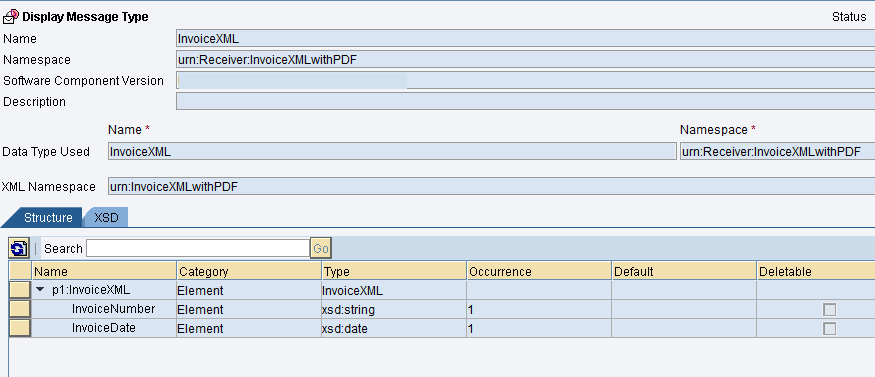Click the InvoiceXML type cell in table
This screenshot has width=875, height=377.
(394, 291)
